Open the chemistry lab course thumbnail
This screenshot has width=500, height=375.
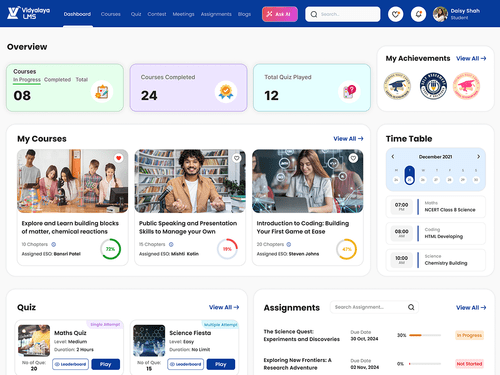click(x=73, y=181)
